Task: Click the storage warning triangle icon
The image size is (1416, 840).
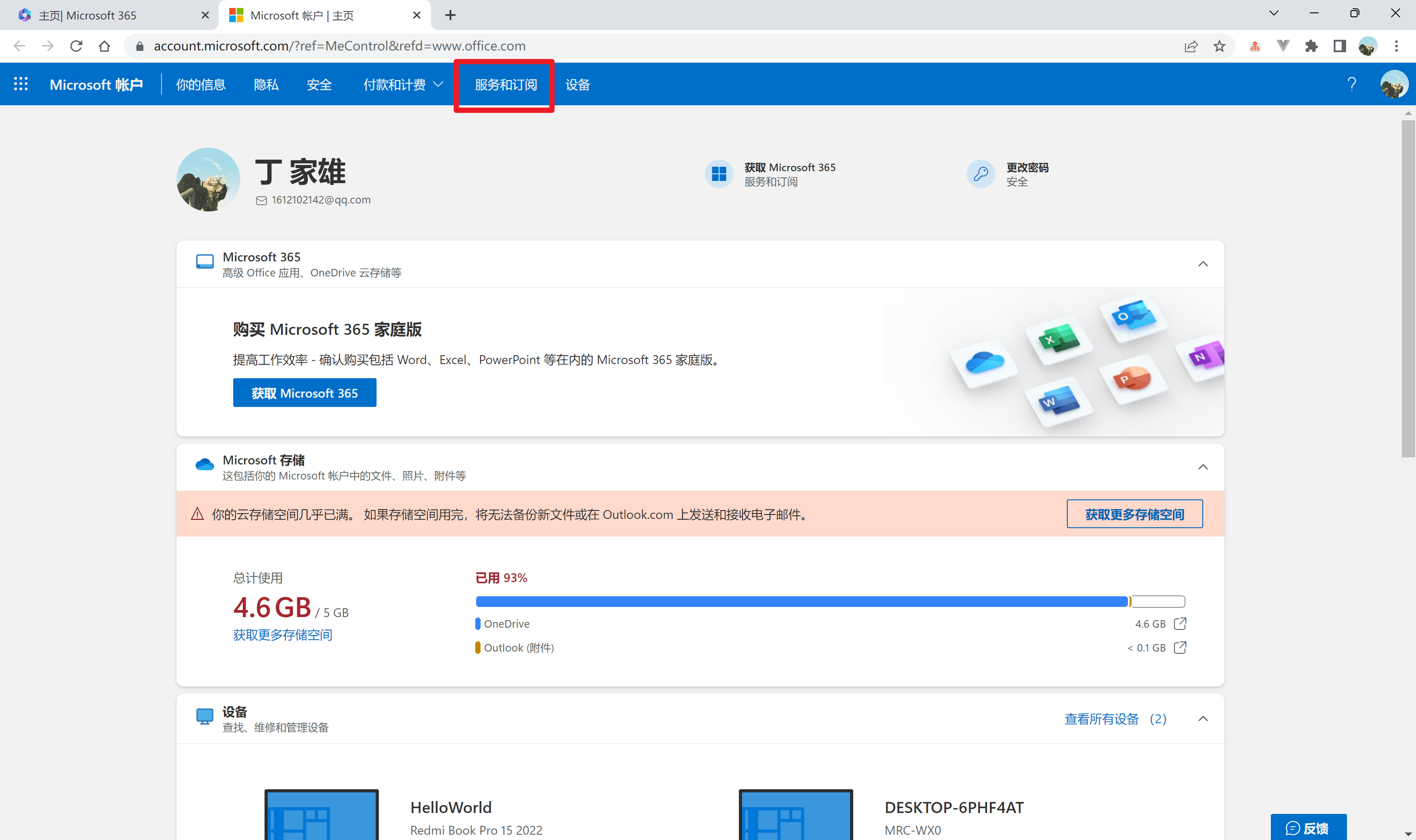Action: (x=197, y=514)
